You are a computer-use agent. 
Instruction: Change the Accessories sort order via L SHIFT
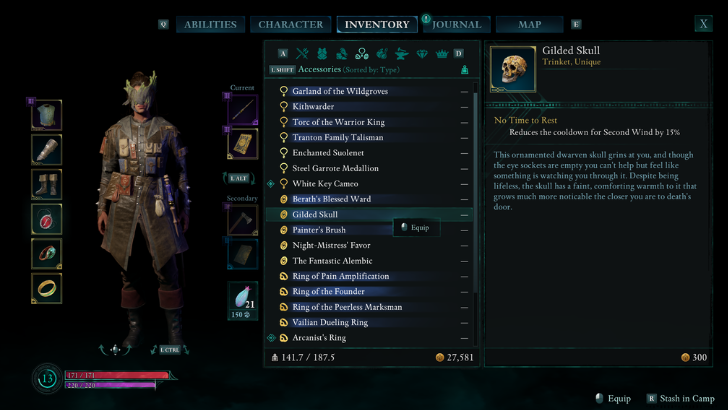click(282, 70)
